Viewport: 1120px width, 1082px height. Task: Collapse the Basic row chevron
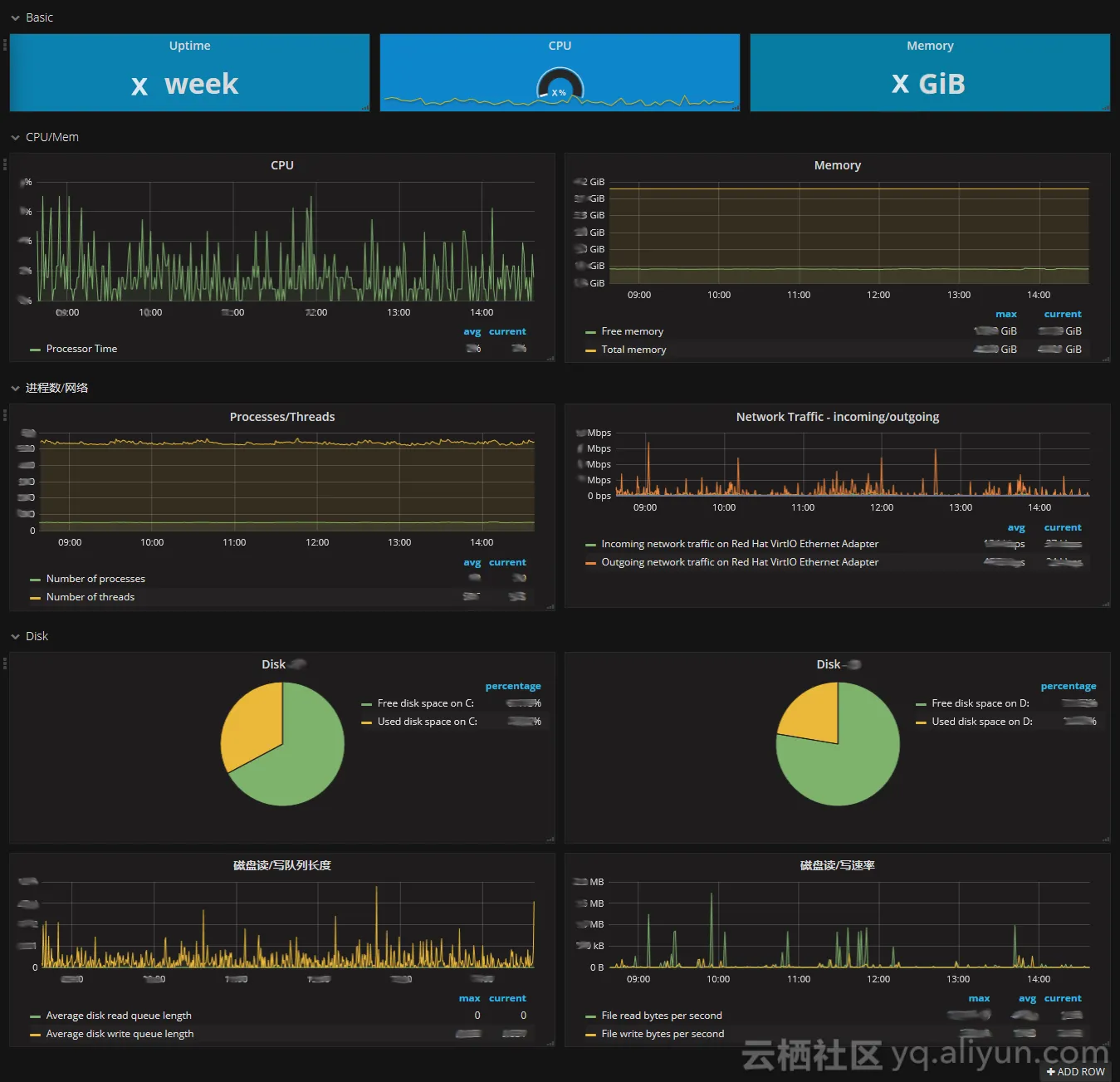(x=15, y=17)
